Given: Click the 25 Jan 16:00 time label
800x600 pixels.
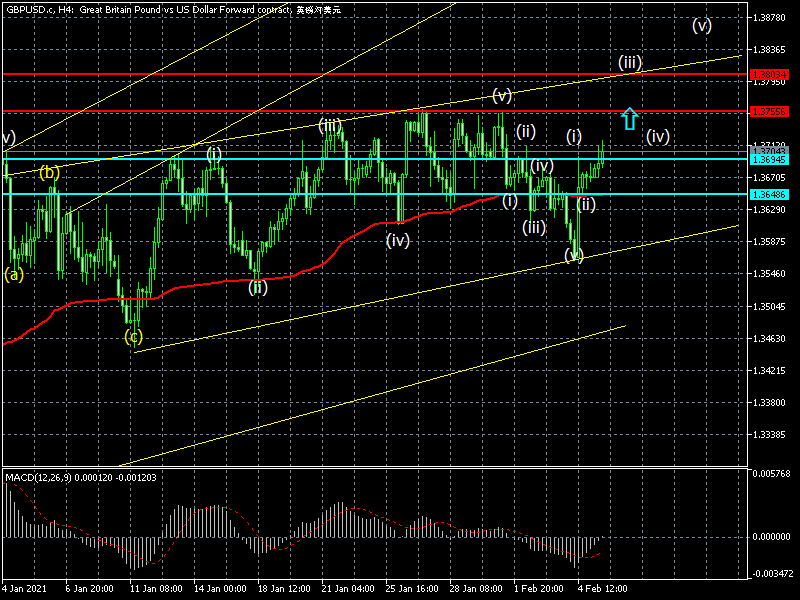Looking at the screenshot, I should click(412, 588).
